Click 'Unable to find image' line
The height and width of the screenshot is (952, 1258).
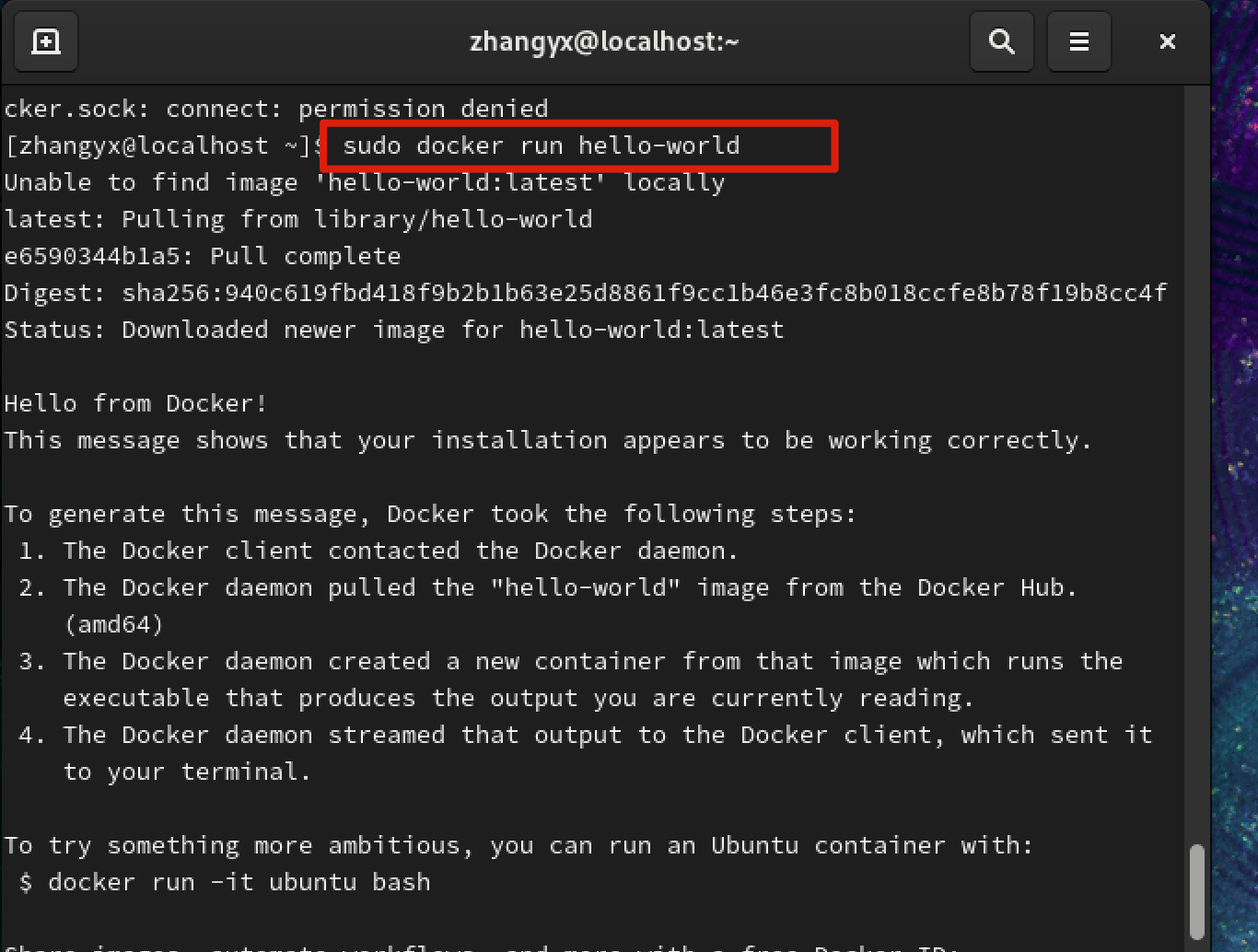(365, 182)
